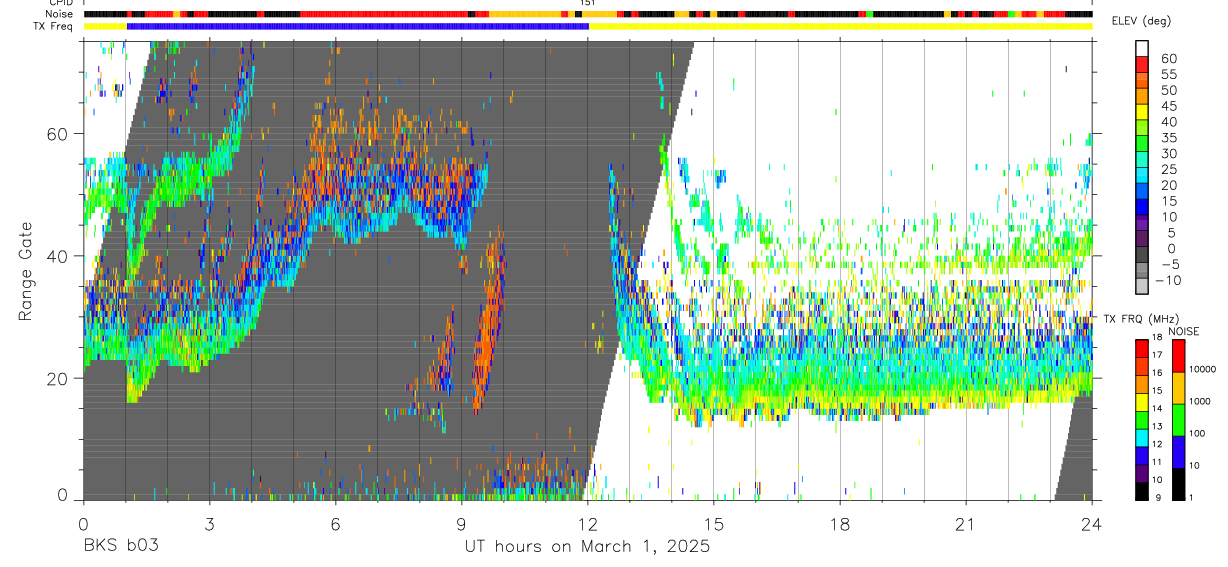Viewport: 1228px width, 567px height.
Task: Click the TX FRQ legend label '18'
Action: point(1158,339)
